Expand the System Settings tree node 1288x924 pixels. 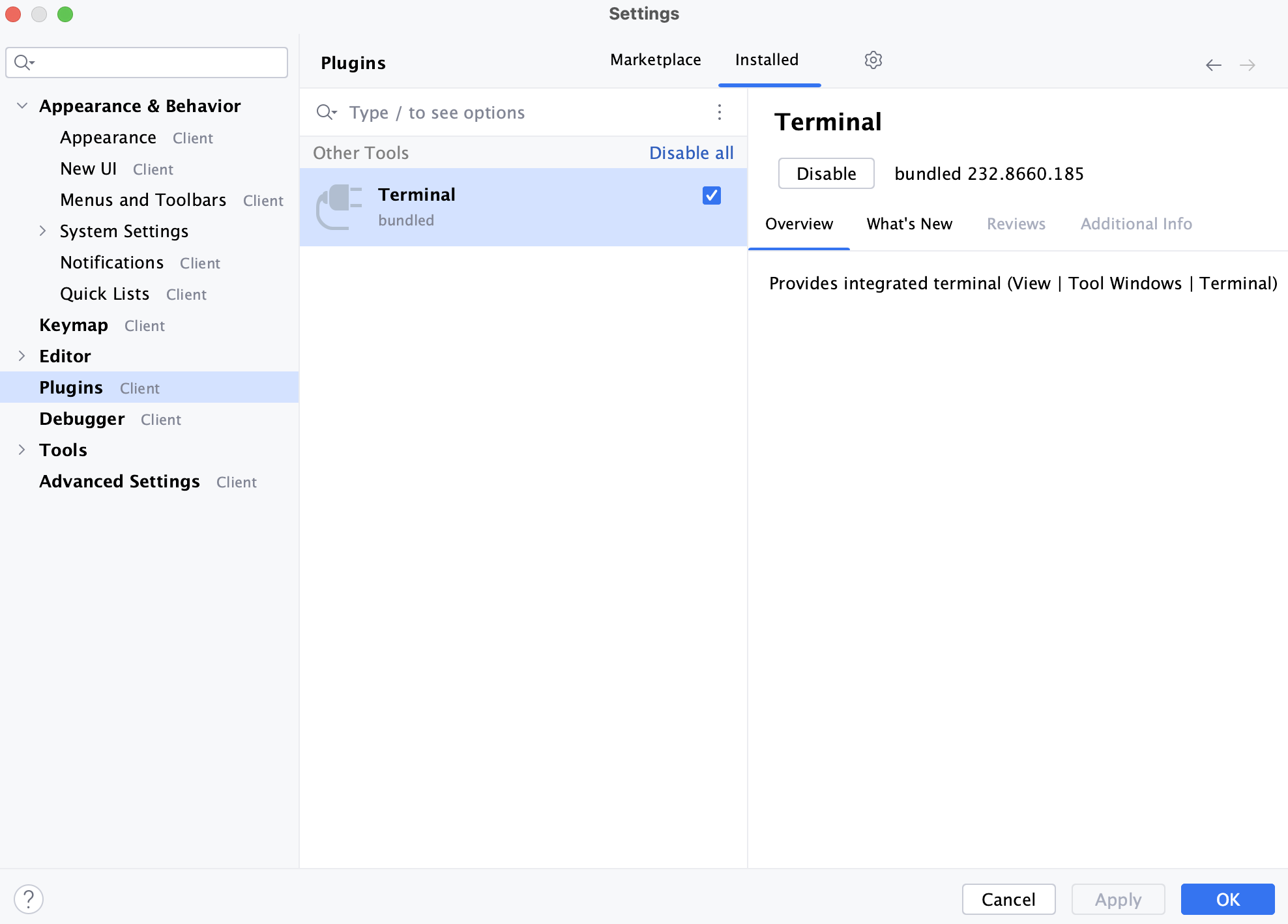pos(43,231)
